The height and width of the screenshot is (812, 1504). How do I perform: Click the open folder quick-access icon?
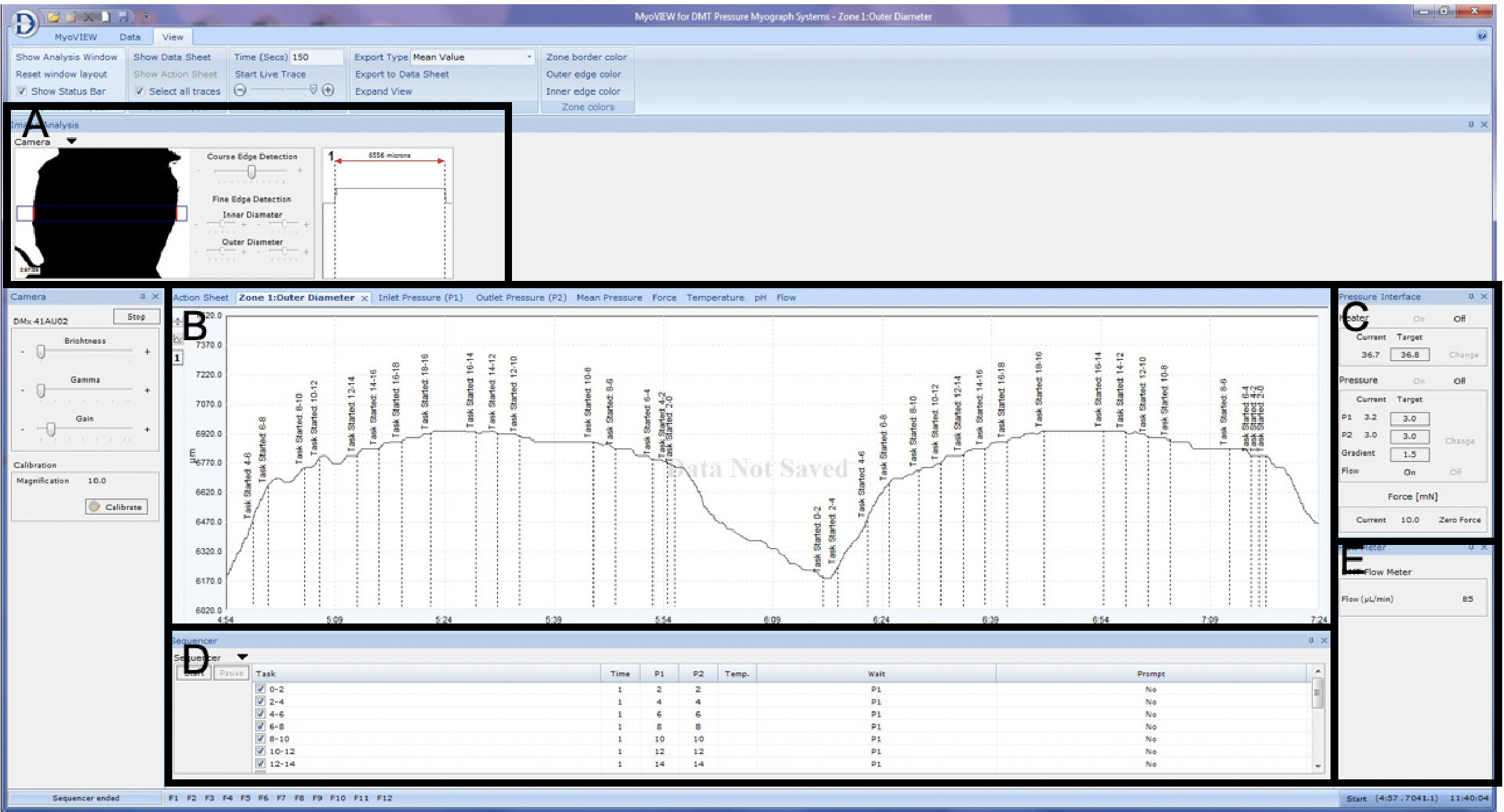pyautogui.click(x=54, y=17)
